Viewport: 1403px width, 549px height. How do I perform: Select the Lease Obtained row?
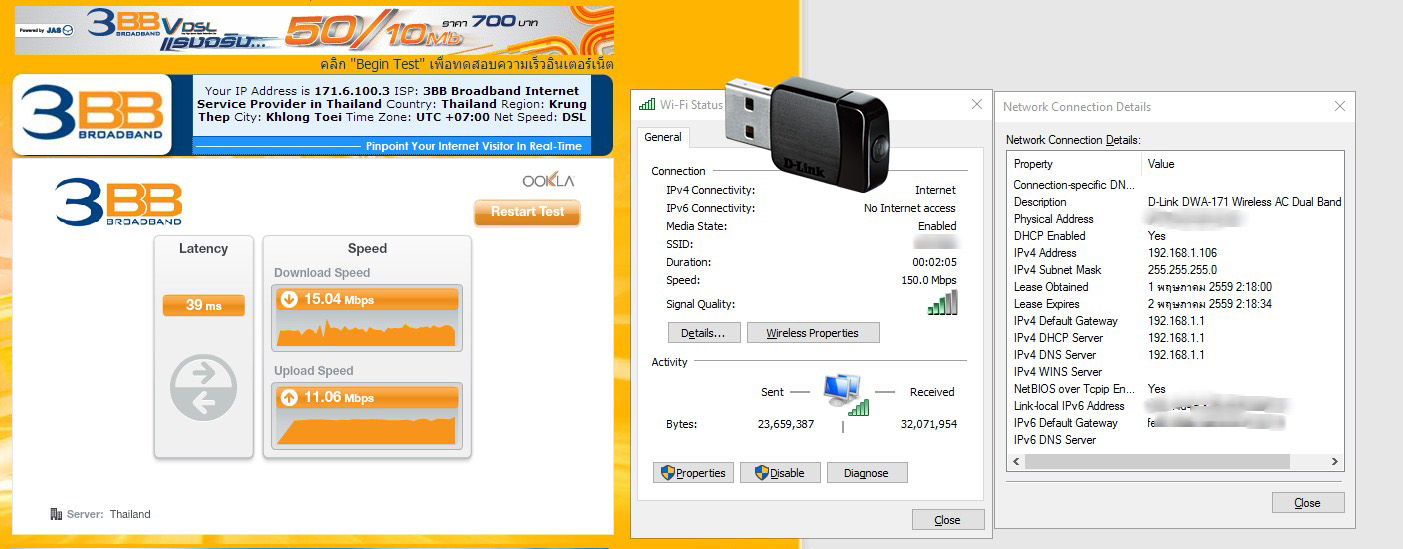(1176, 287)
